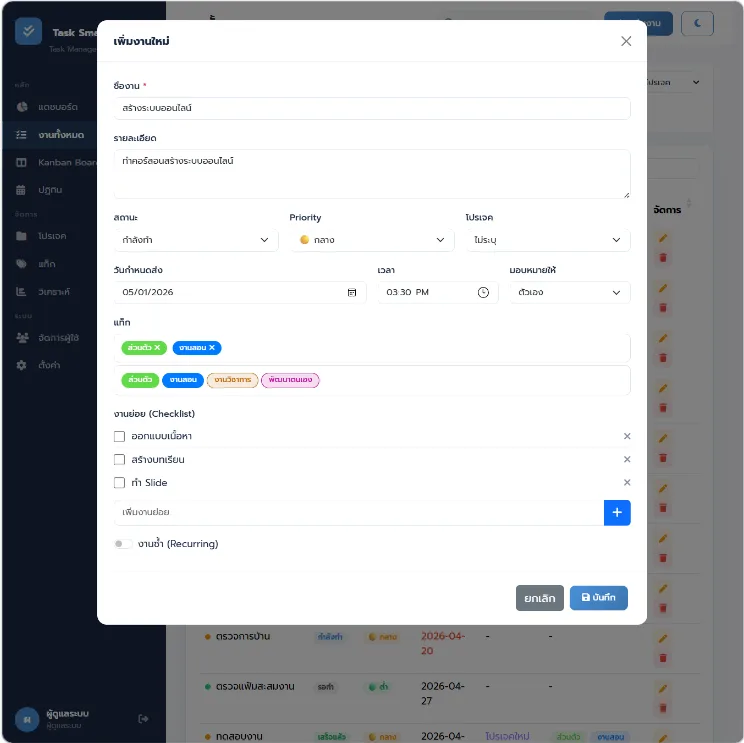Click delete trash on ตรวจแฟ้มสะสมงาน row
This screenshot has width=744, height=743.
tap(663, 709)
